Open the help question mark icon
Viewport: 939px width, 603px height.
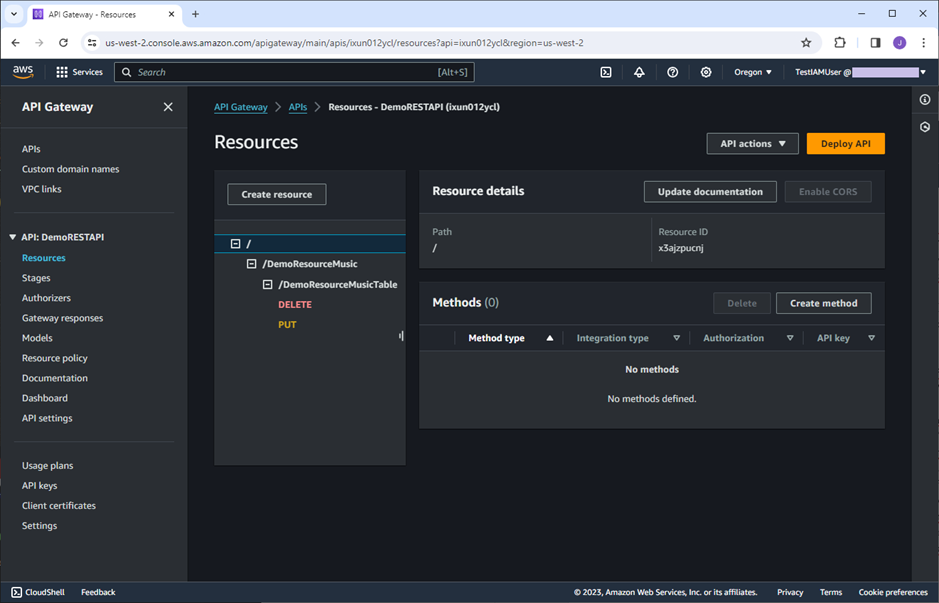point(673,72)
